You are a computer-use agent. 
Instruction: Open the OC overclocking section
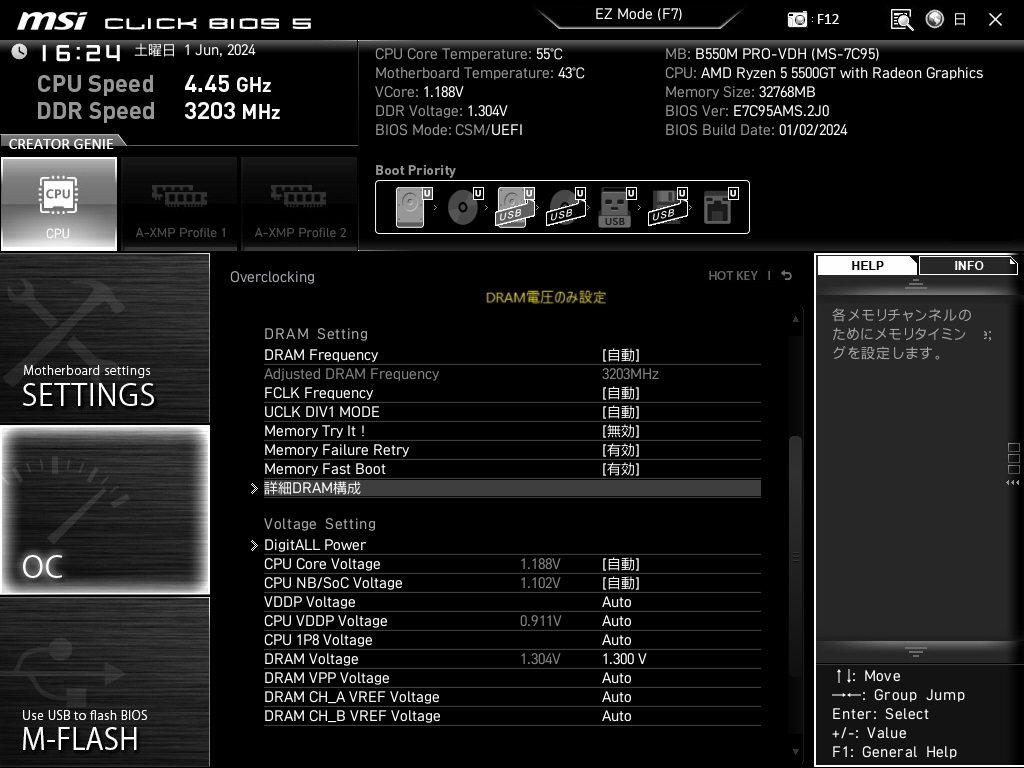(x=104, y=510)
